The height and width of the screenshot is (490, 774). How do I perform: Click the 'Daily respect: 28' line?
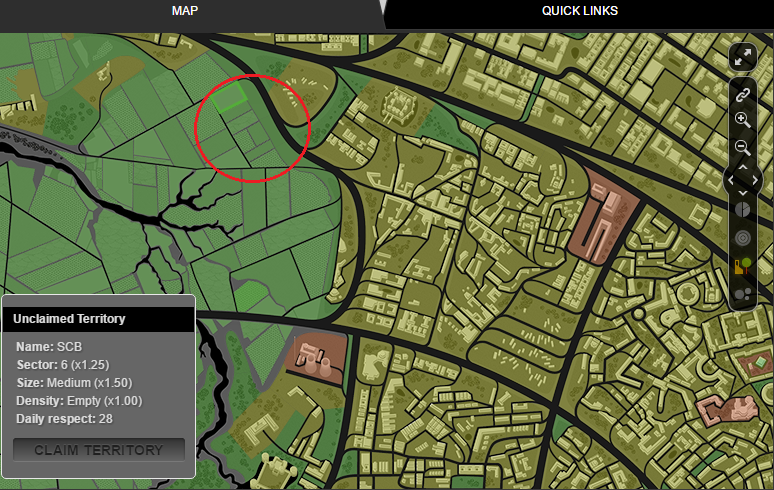point(64,419)
